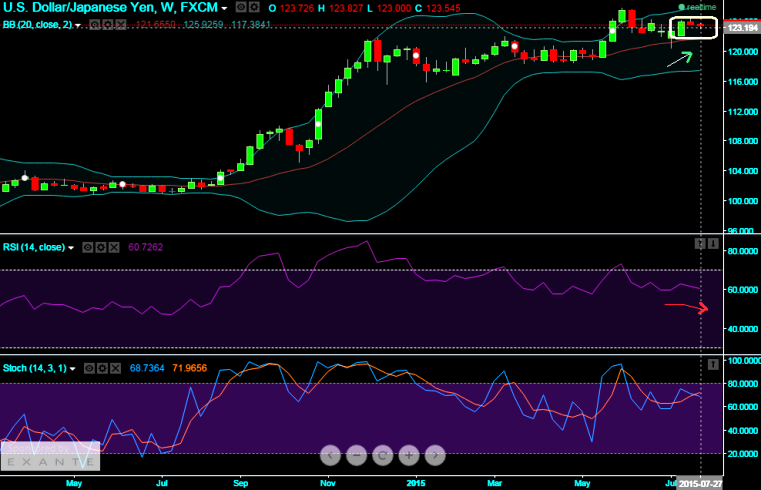Move RSI pane down with down-arrow icon
This screenshot has width=761, height=490.
coord(713,244)
